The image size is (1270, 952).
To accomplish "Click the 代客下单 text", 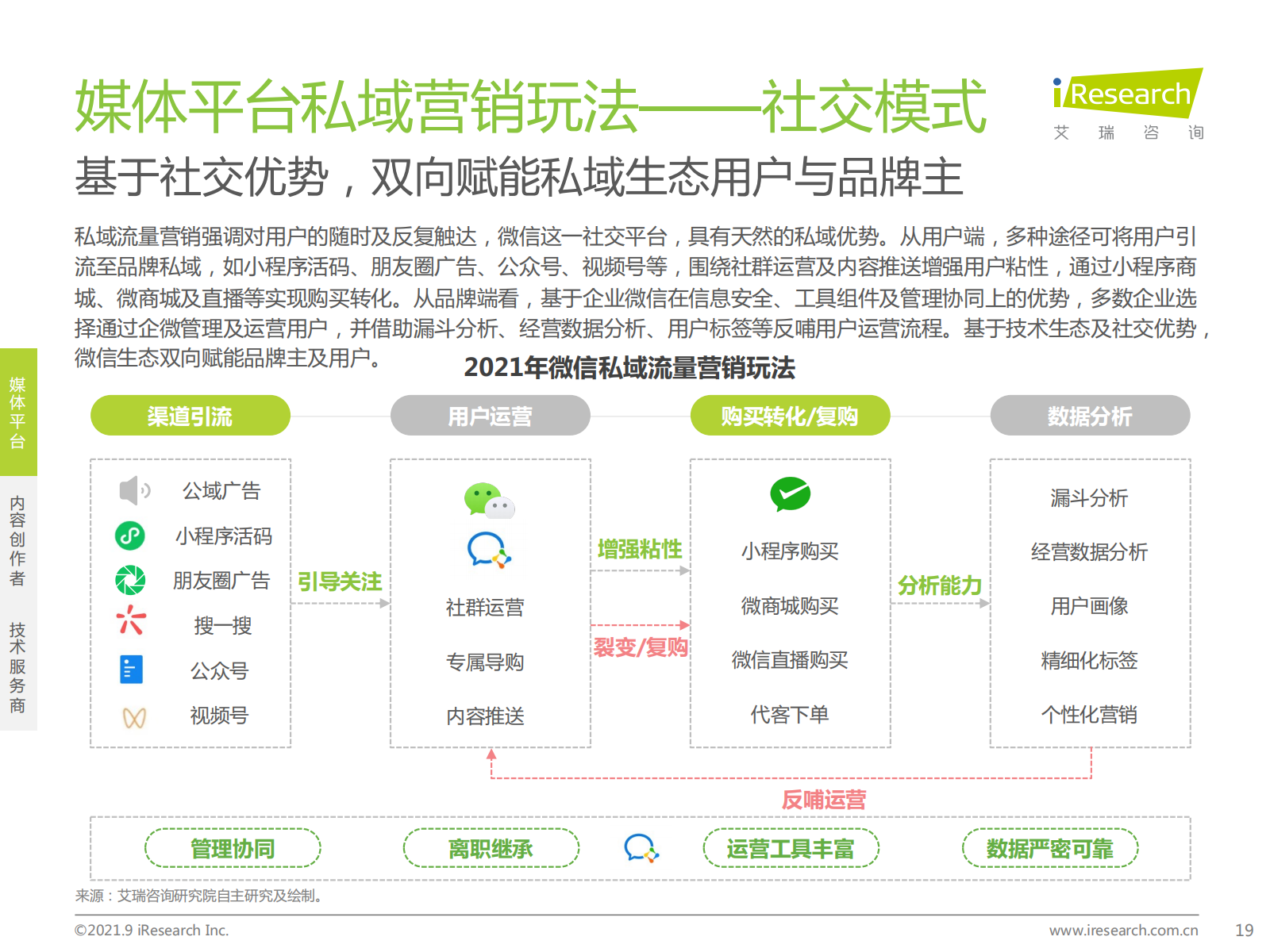I will click(x=790, y=715).
